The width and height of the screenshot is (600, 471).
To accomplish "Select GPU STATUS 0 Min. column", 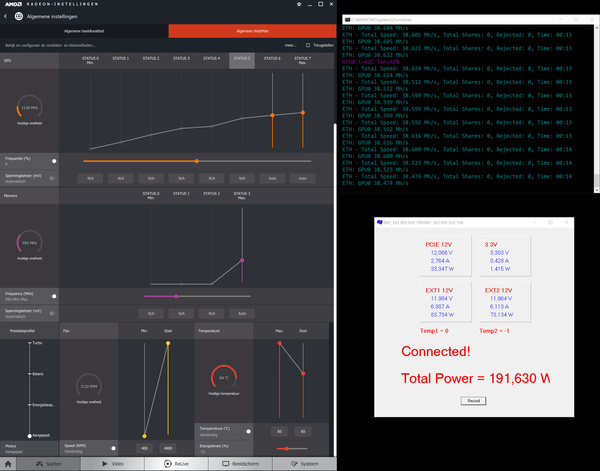I will (90, 60).
